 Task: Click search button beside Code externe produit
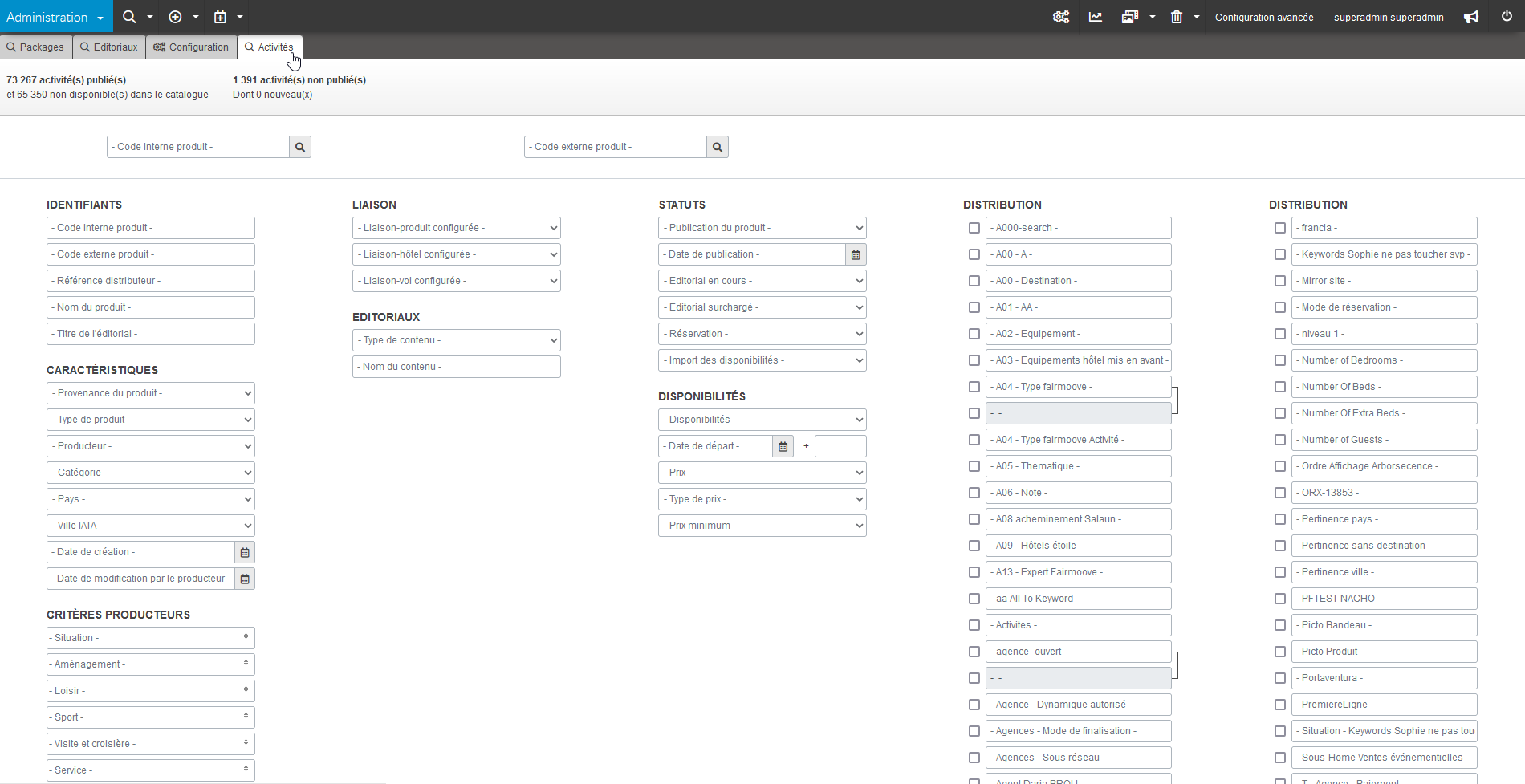[x=718, y=147]
